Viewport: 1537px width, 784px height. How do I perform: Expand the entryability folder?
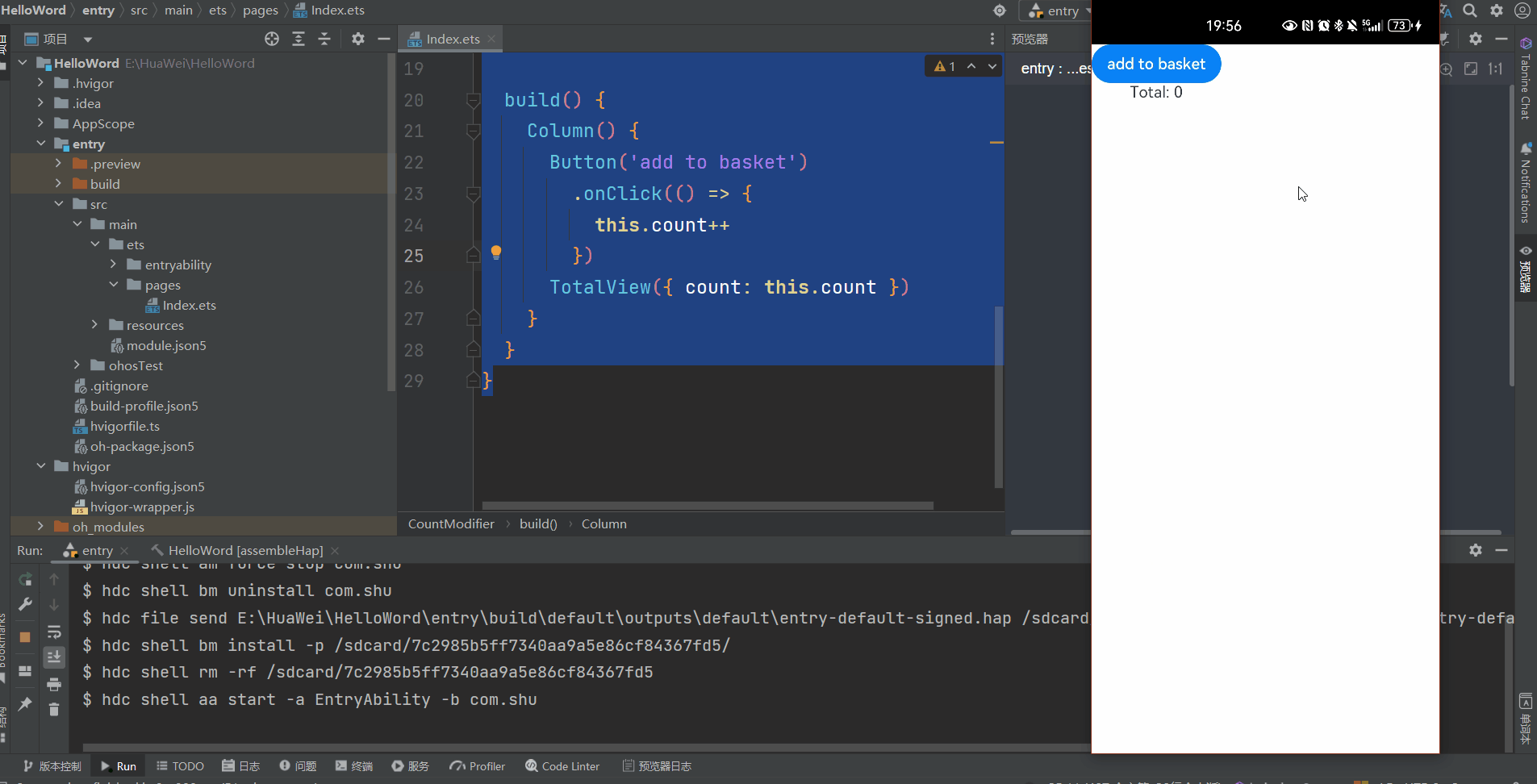coord(113,264)
